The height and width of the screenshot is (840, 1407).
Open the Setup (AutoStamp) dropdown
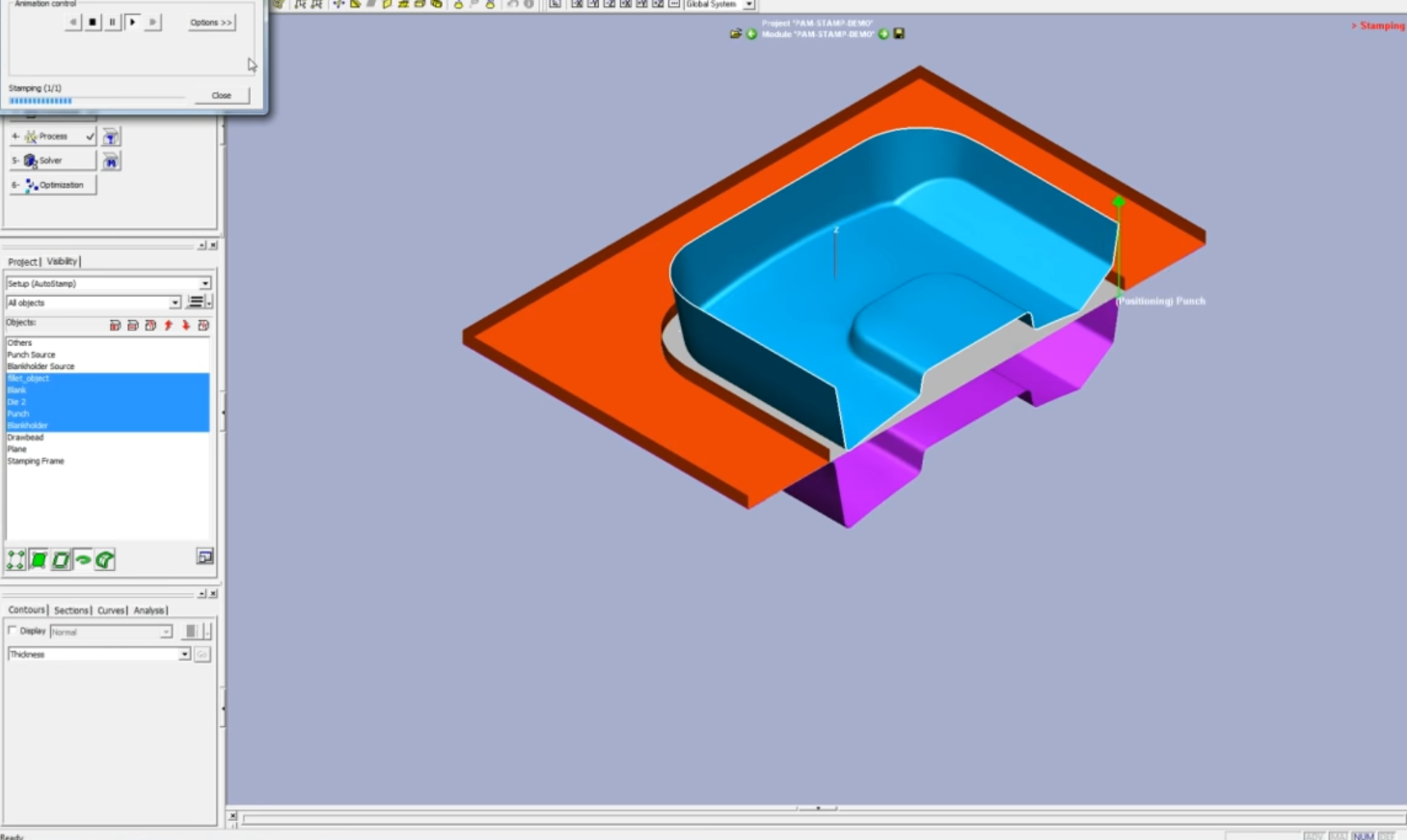(x=204, y=284)
